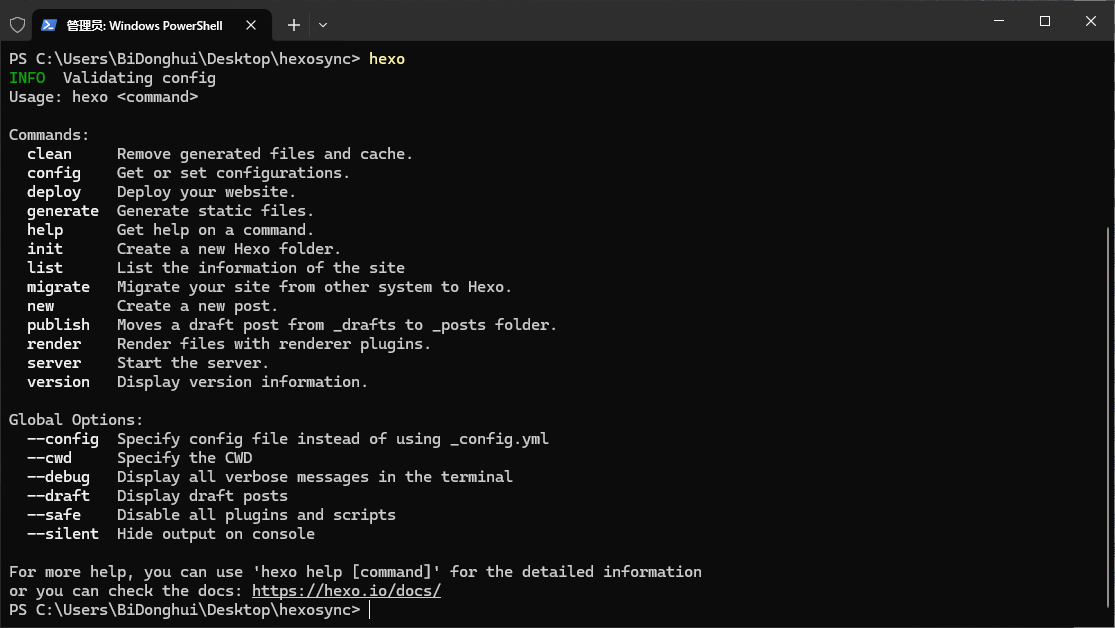
Task: Click the blinking cursor at the prompt line
Action: 369,609
